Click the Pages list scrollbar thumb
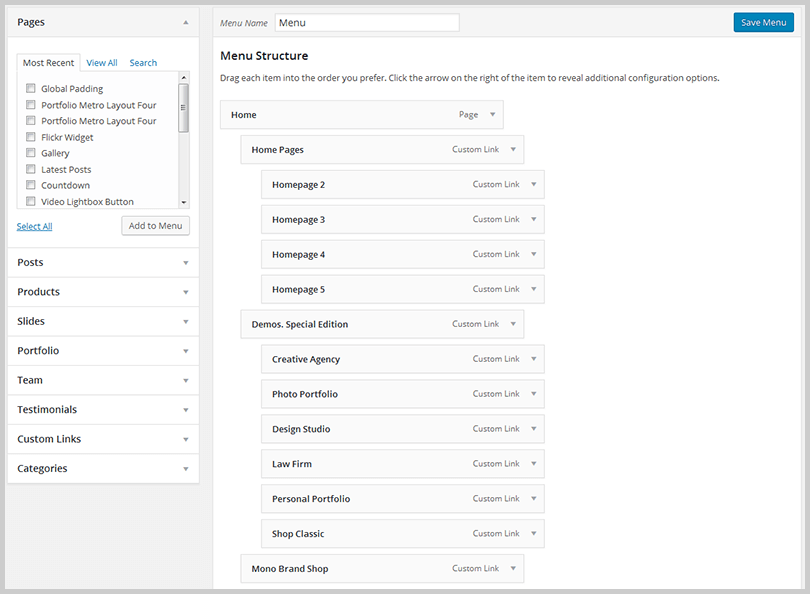810x594 pixels. (183, 106)
